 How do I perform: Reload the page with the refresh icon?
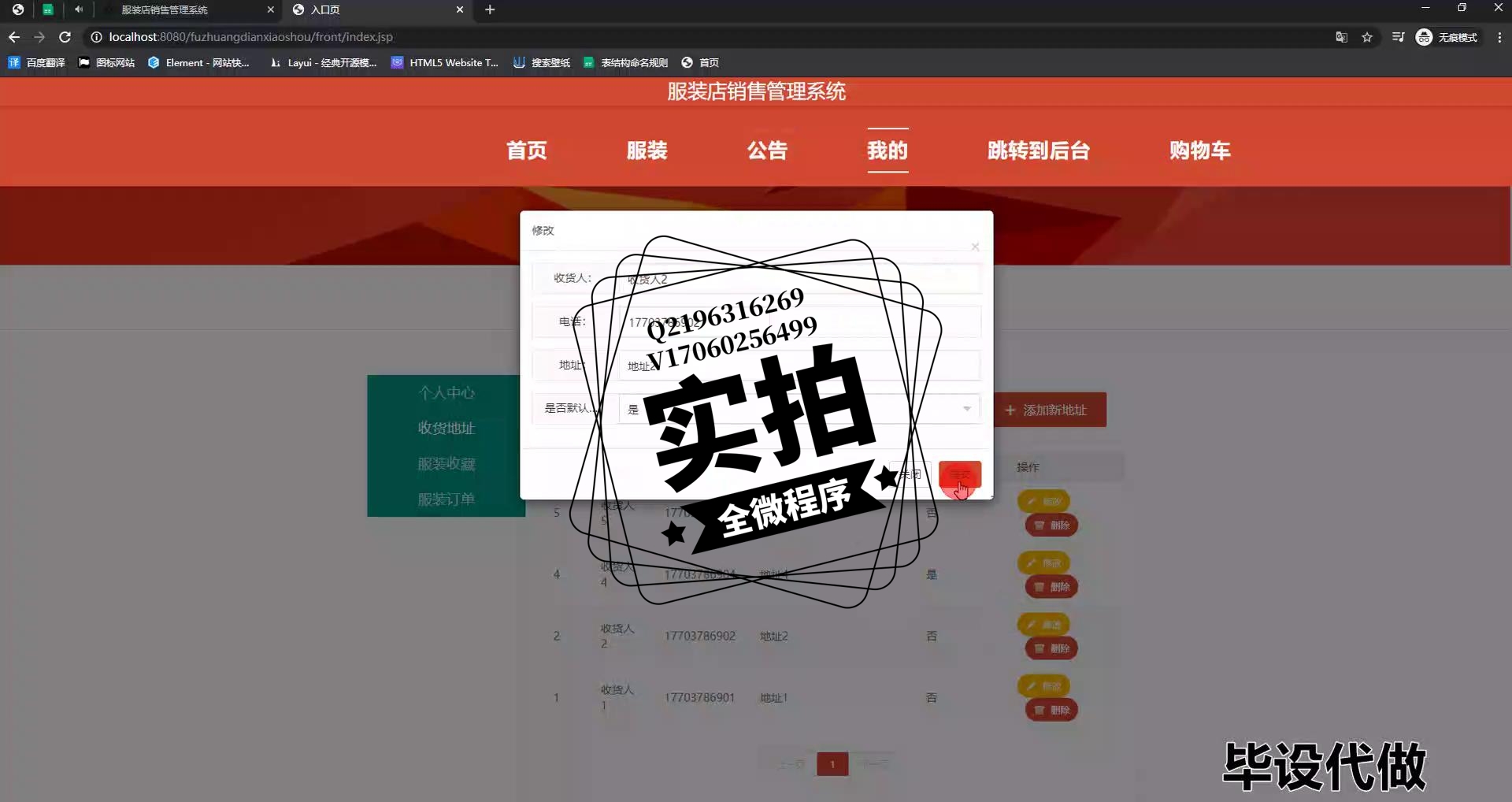65,37
